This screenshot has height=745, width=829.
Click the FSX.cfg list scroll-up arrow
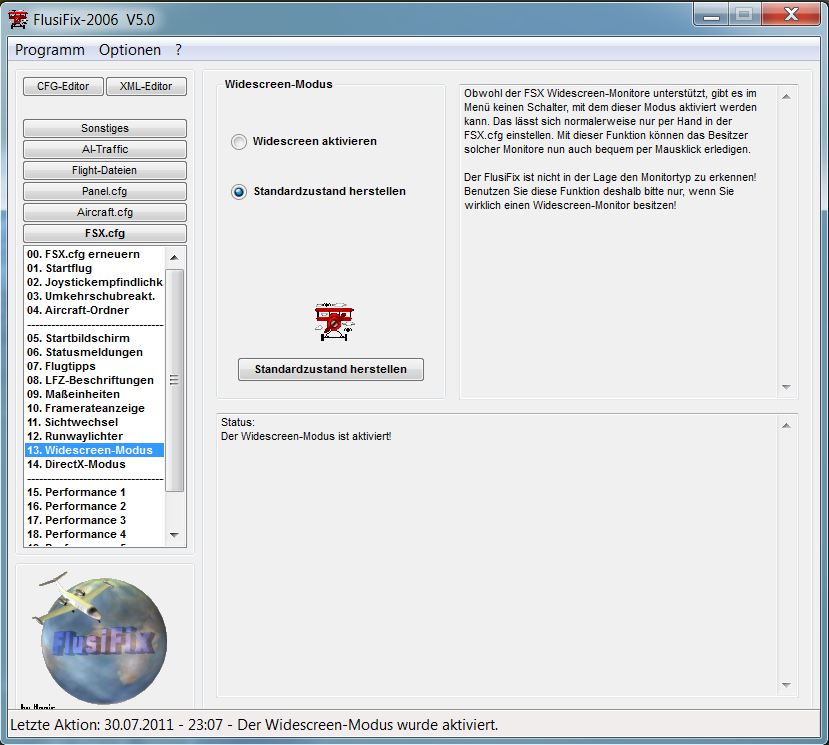(174, 257)
